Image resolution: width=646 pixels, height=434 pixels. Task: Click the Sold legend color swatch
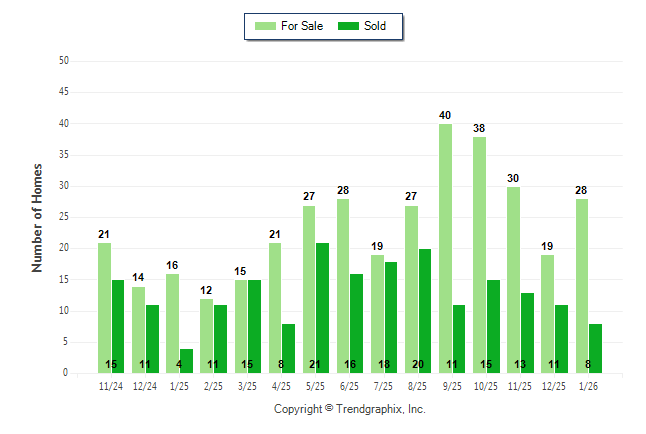(x=351, y=26)
